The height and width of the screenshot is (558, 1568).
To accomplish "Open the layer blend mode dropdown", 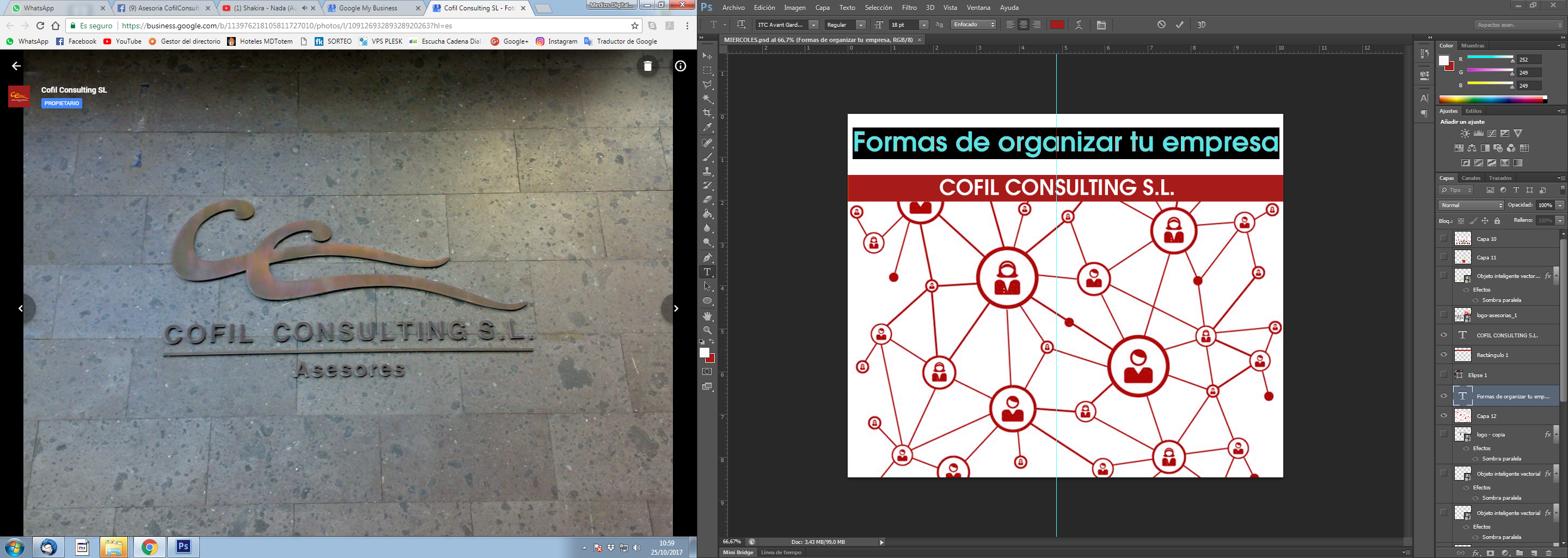I will pos(1471,205).
